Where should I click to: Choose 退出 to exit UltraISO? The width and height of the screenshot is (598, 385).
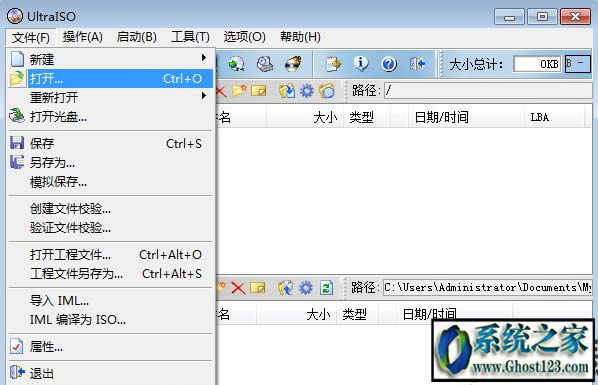point(111,373)
